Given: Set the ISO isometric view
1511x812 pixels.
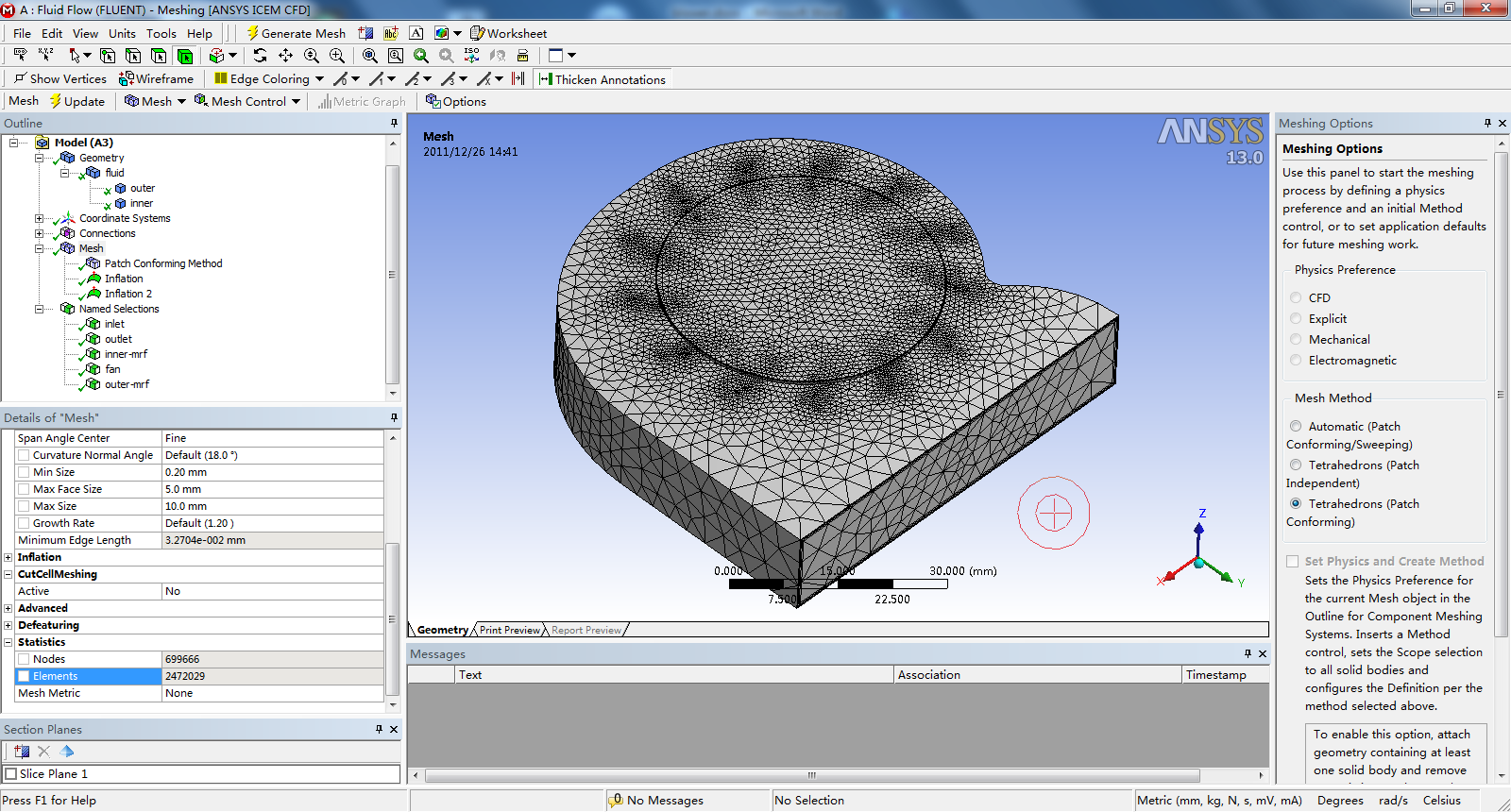Looking at the screenshot, I should 471,56.
